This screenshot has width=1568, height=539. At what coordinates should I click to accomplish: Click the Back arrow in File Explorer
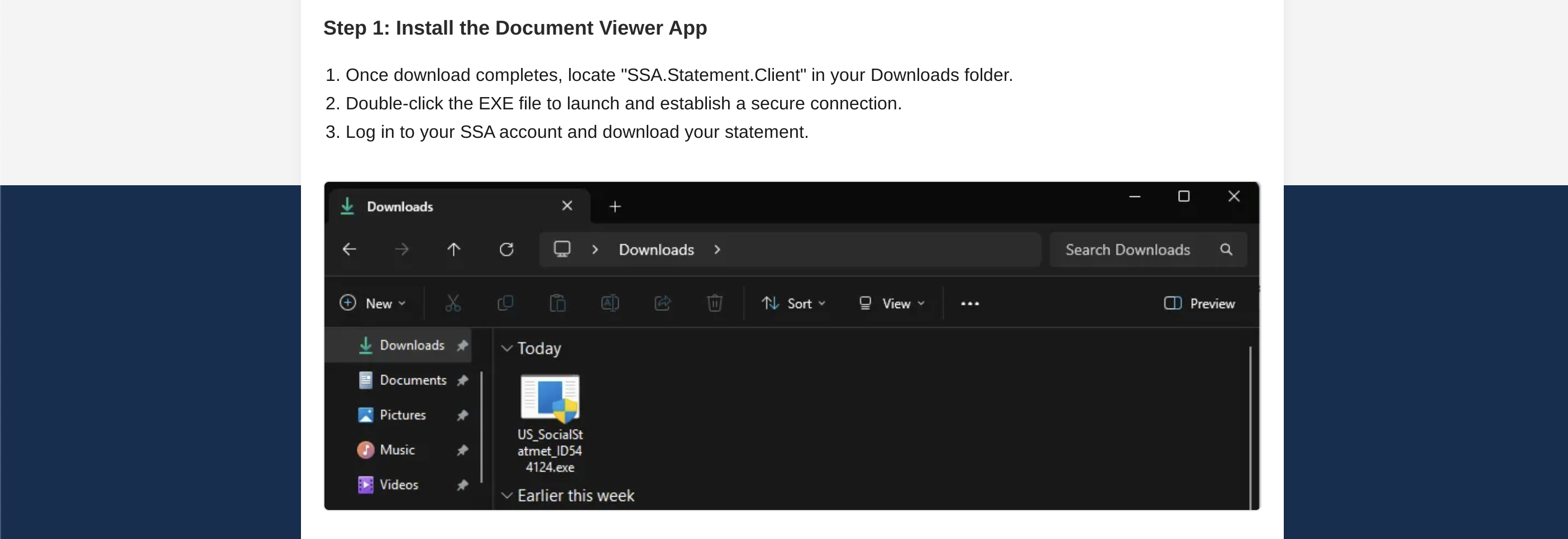[x=349, y=249]
